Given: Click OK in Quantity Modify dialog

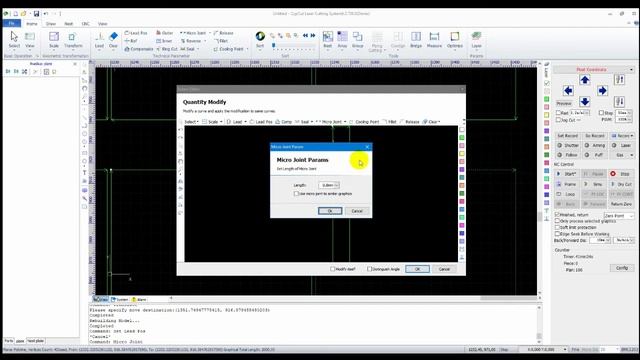Looking at the screenshot, I should [x=417, y=269].
